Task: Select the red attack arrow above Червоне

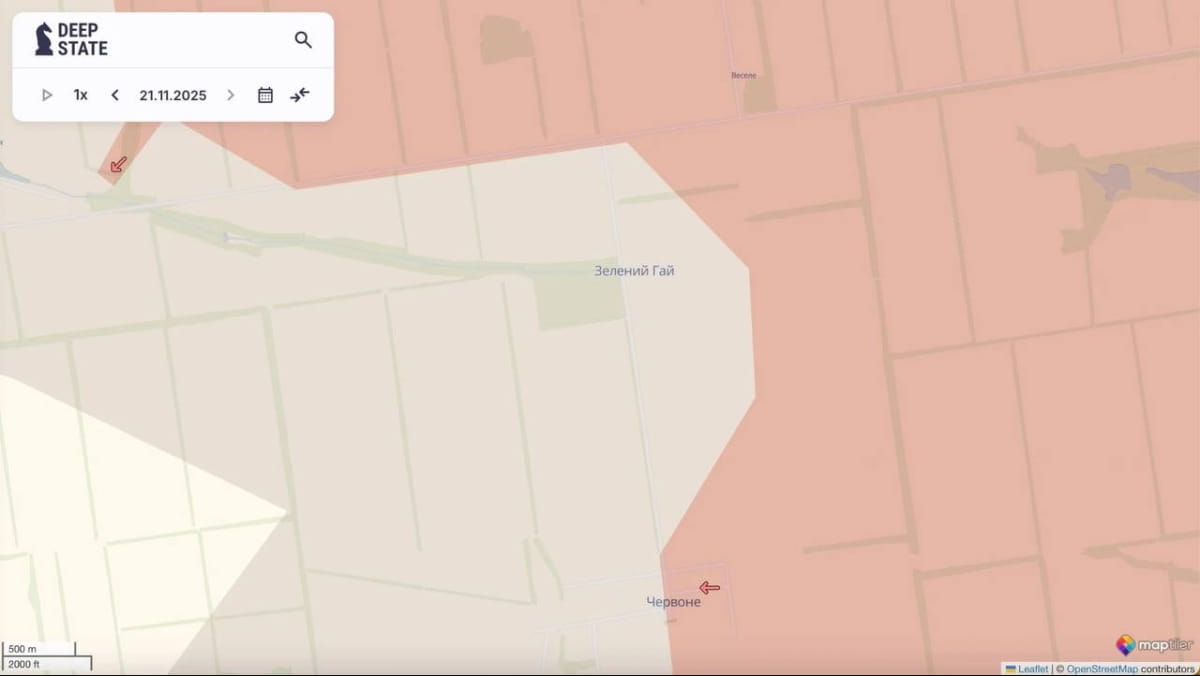Action: (709, 587)
